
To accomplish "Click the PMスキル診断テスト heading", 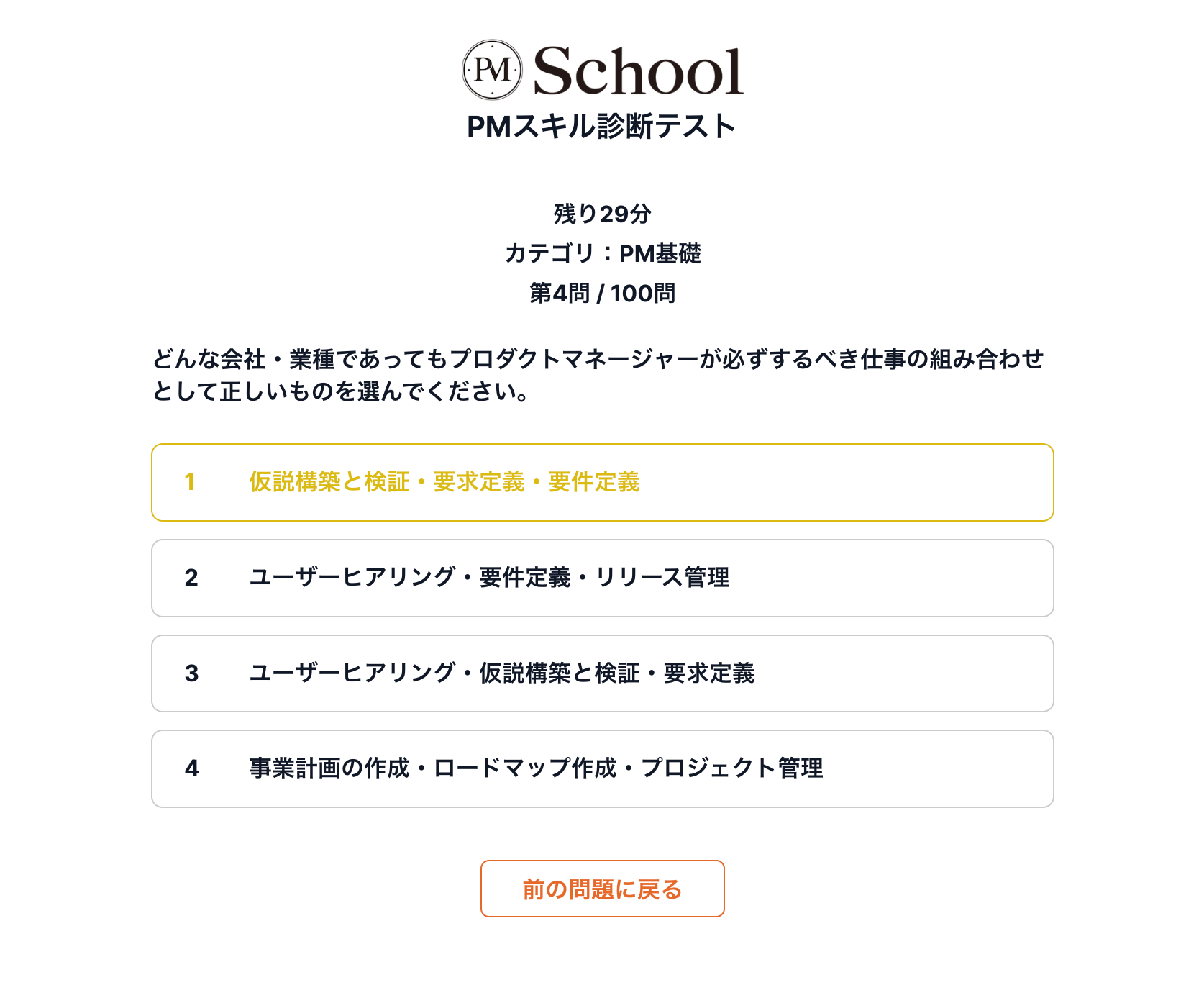I will click(x=601, y=127).
